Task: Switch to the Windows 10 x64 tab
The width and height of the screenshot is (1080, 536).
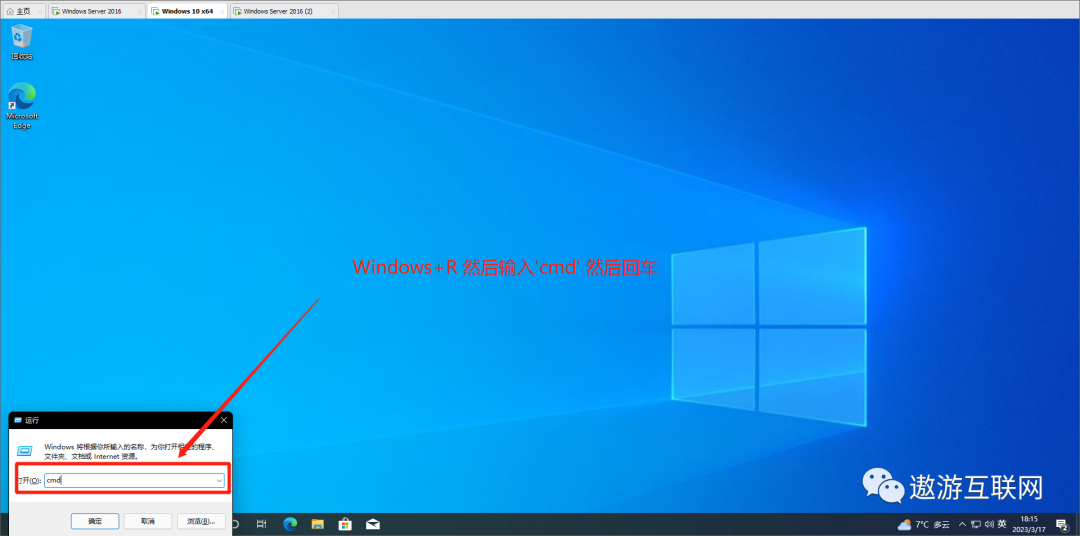Action: (187, 11)
